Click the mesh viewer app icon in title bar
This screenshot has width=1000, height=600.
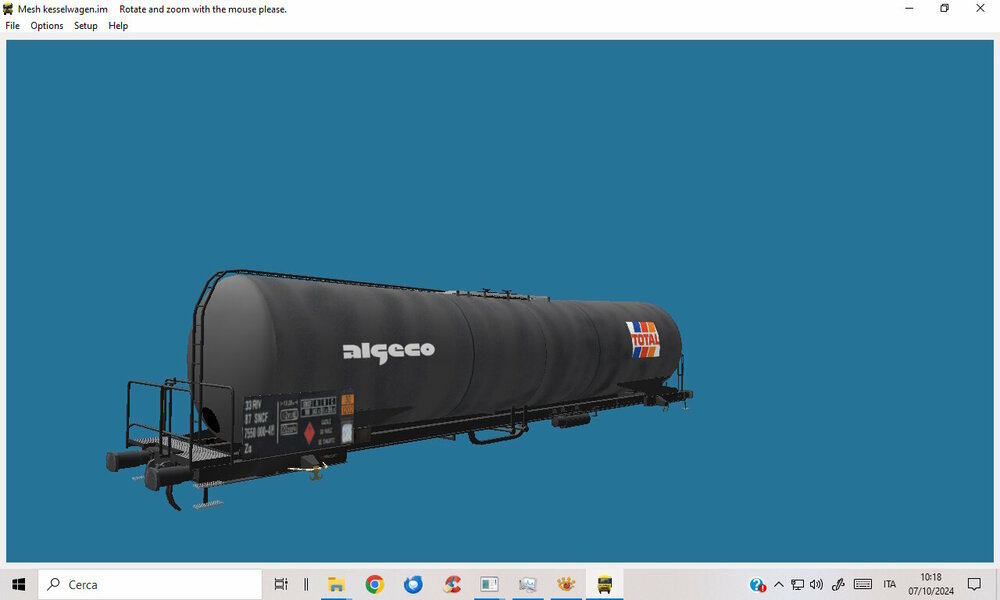pos(8,9)
